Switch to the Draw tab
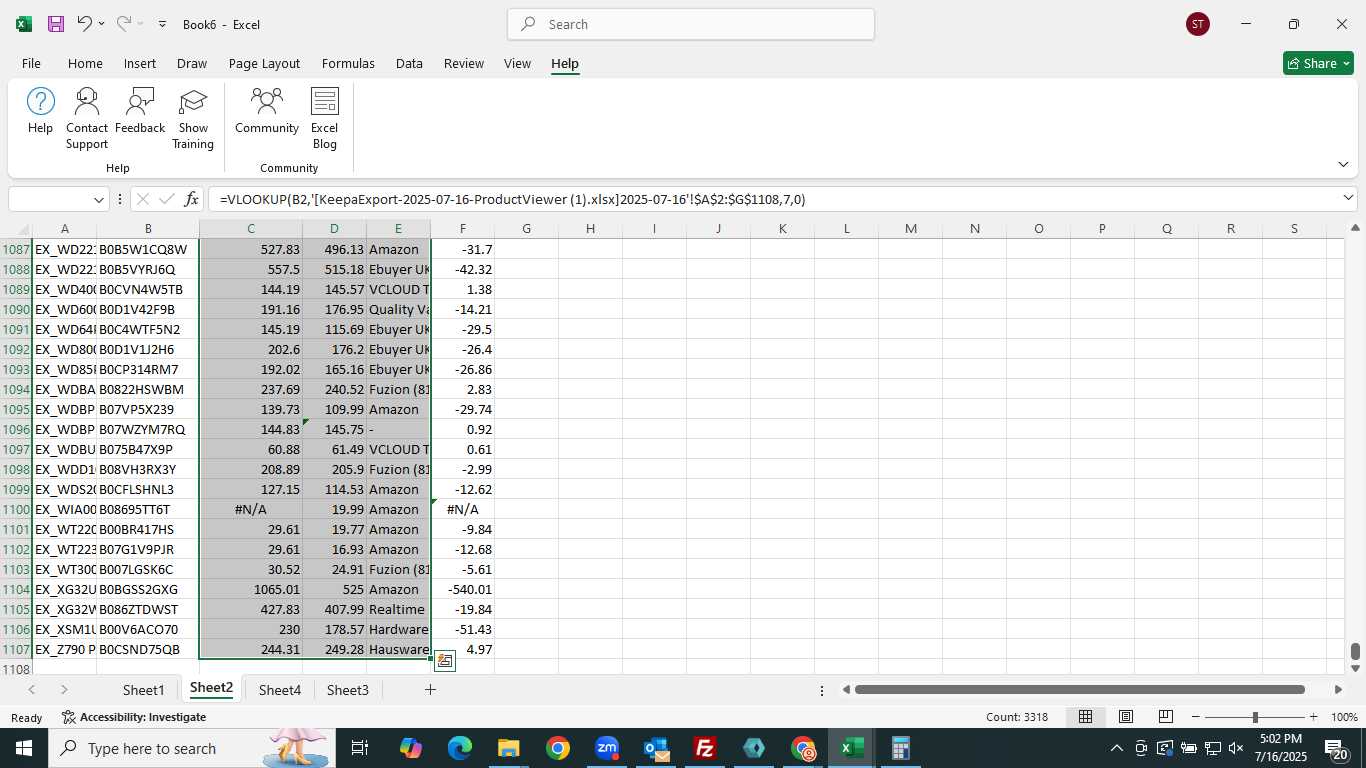The height and width of the screenshot is (768, 1366). pyautogui.click(x=192, y=63)
